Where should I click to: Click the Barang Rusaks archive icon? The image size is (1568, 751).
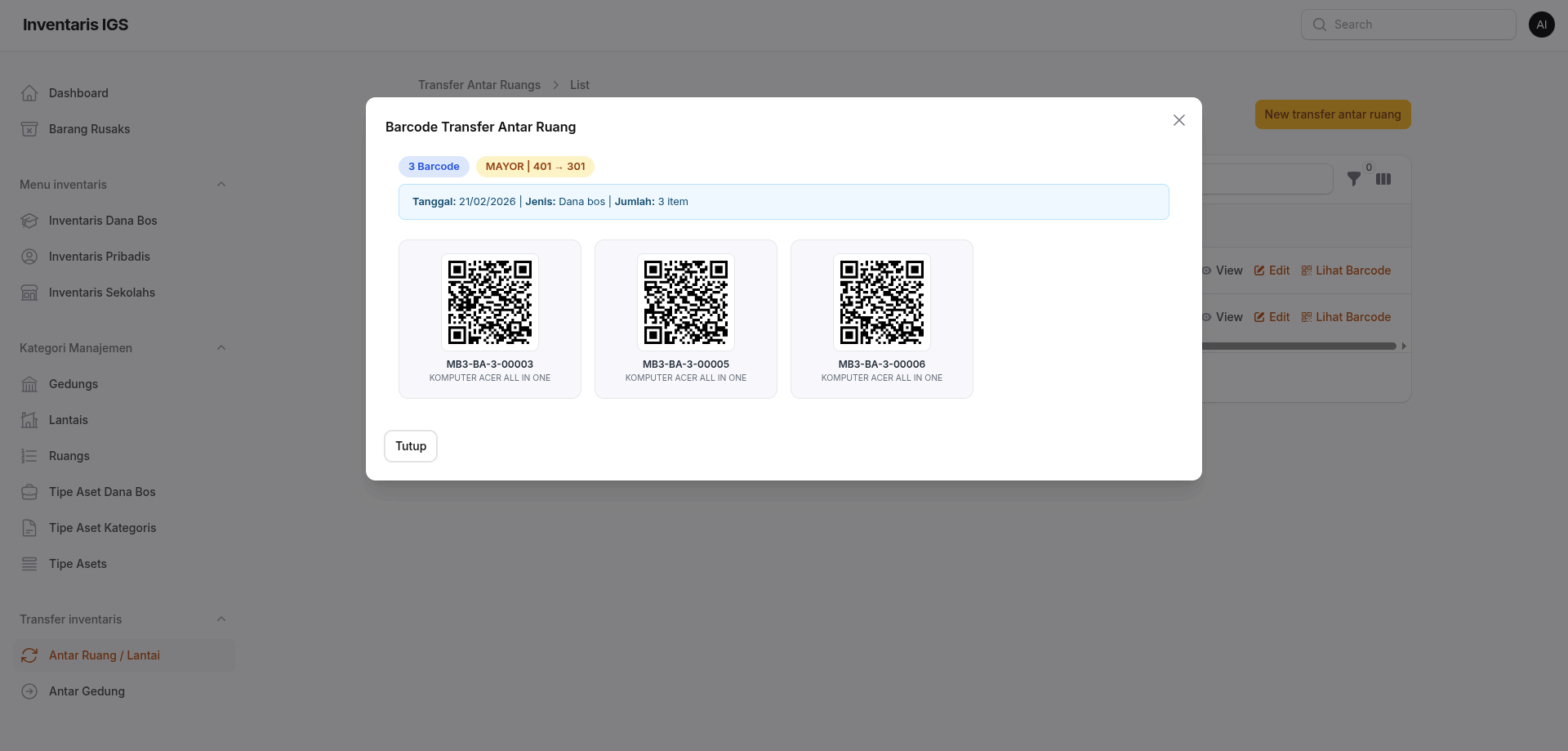pos(29,129)
